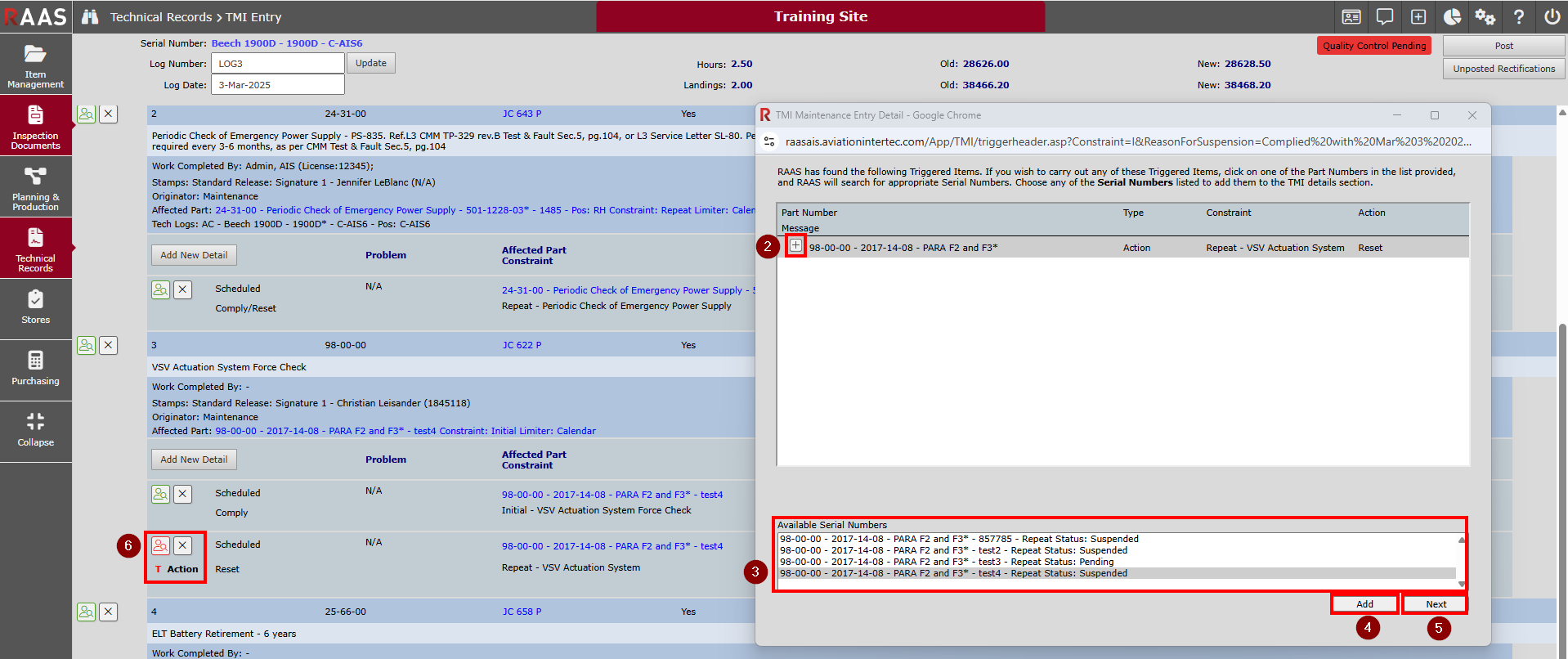Click the binoculars search icon

point(90,17)
